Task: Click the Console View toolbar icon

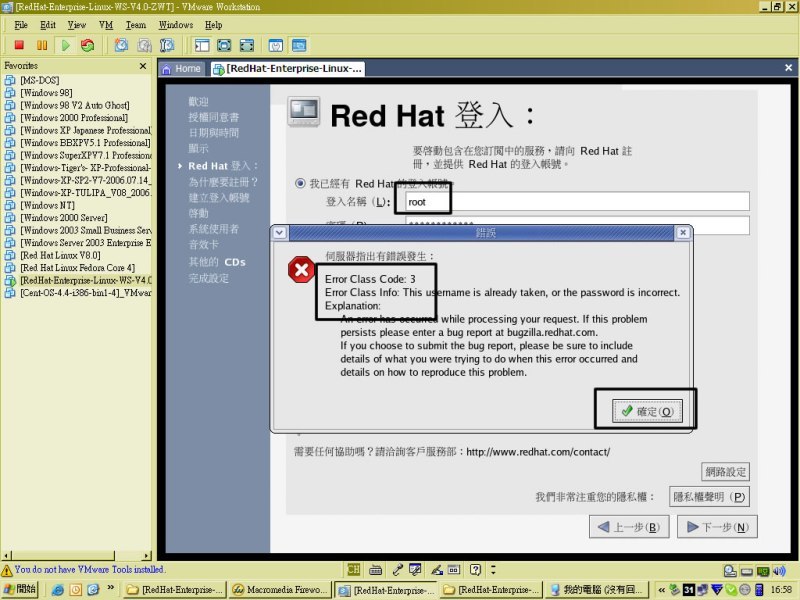Action: [299, 45]
